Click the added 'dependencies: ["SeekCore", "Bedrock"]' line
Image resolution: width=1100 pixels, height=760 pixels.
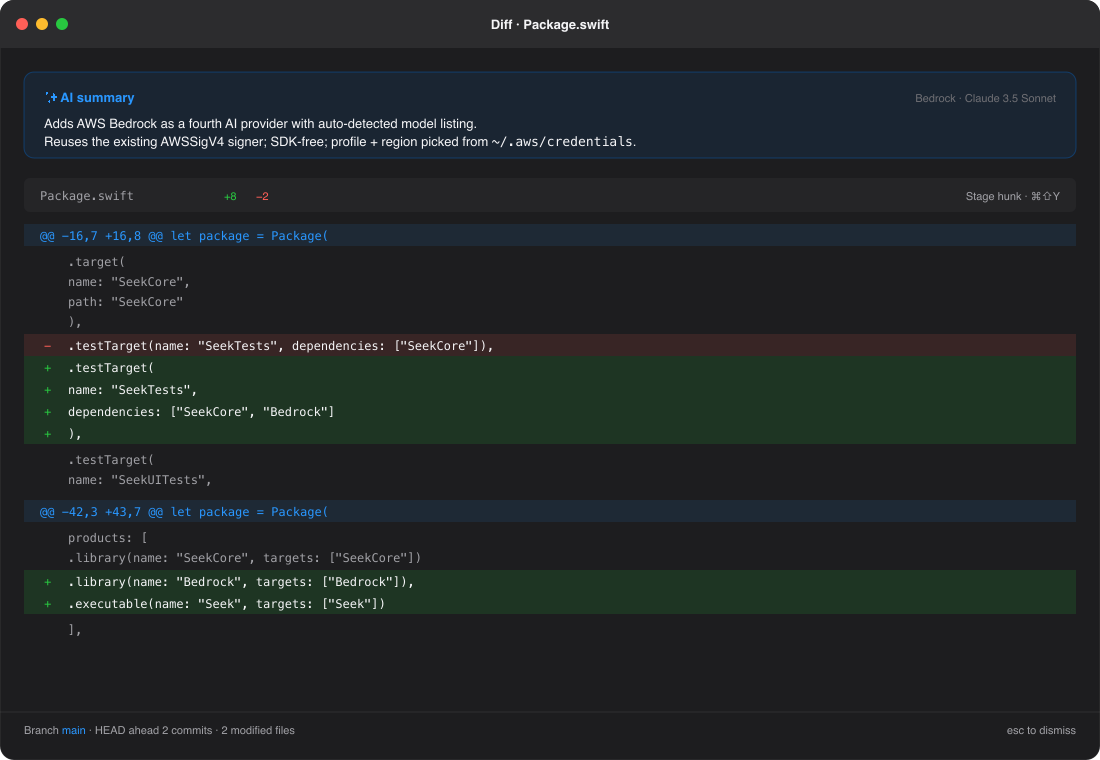pyautogui.click(x=550, y=411)
